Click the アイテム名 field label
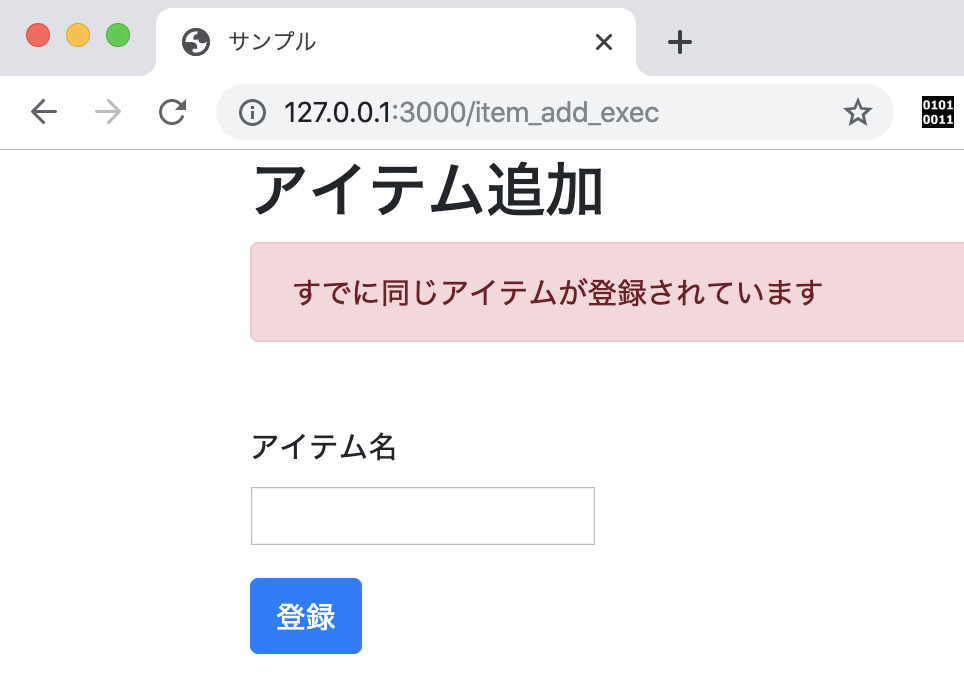This screenshot has height=680, width=964. click(x=324, y=448)
